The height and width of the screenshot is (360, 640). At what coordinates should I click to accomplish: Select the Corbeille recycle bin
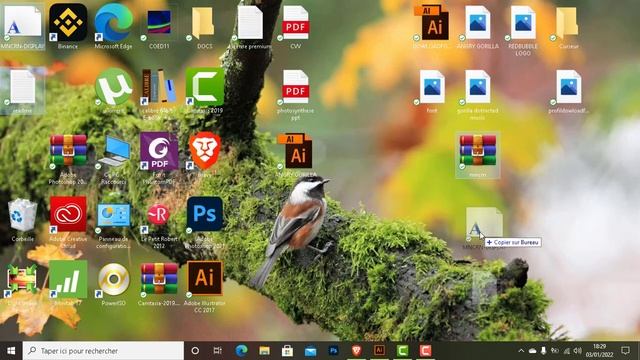coord(22,220)
